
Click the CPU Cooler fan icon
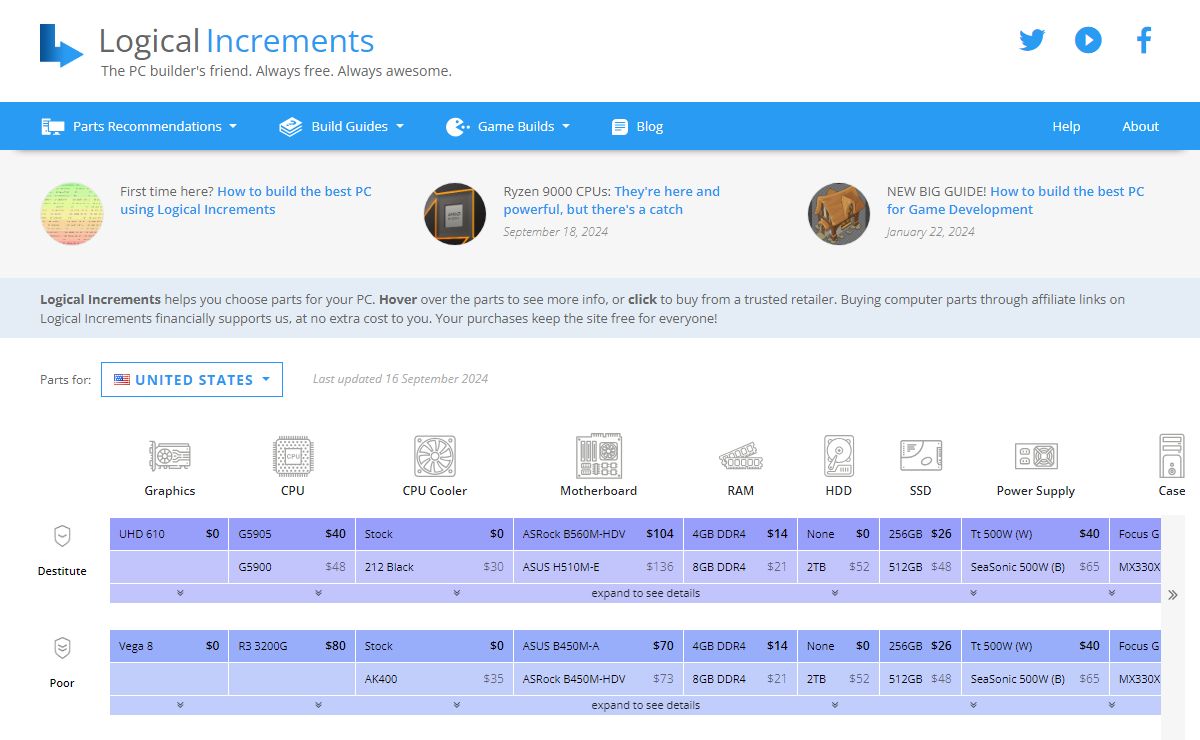click(435, 456)
